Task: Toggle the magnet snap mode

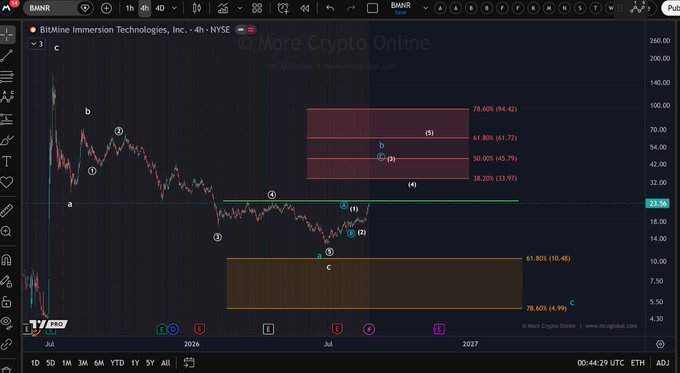Action: coord(7,259)
